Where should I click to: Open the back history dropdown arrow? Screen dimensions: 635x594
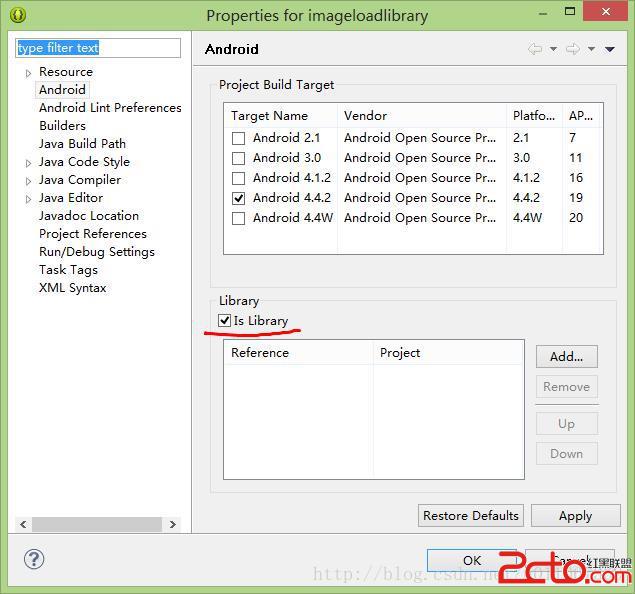tap(553, 49)
